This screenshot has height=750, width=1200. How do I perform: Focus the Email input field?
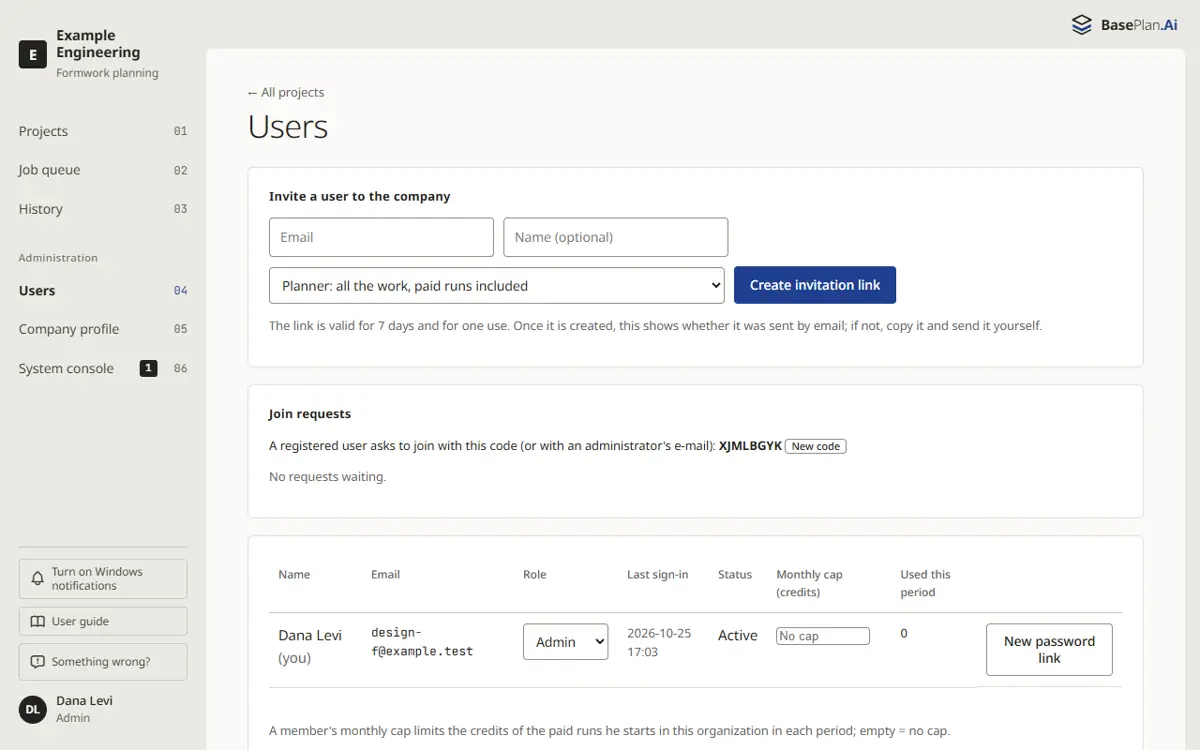[381, 237]
